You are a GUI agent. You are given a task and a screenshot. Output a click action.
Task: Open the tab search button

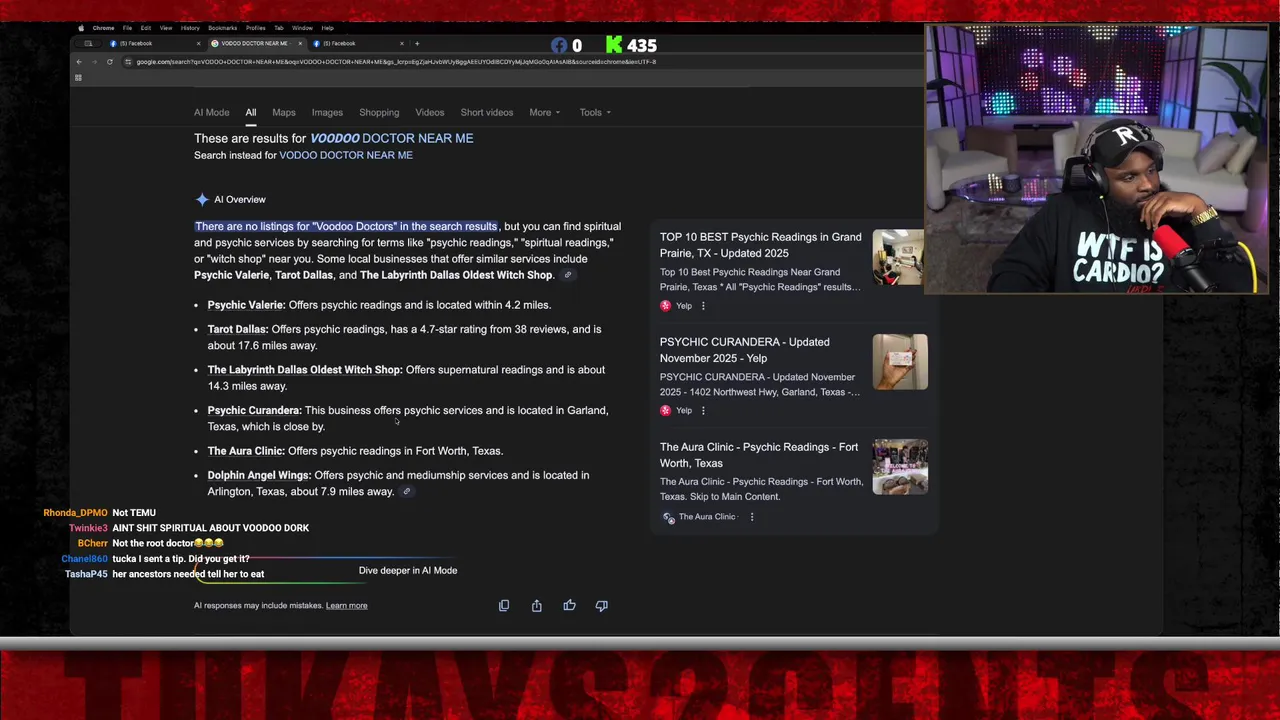pos(88,43)
